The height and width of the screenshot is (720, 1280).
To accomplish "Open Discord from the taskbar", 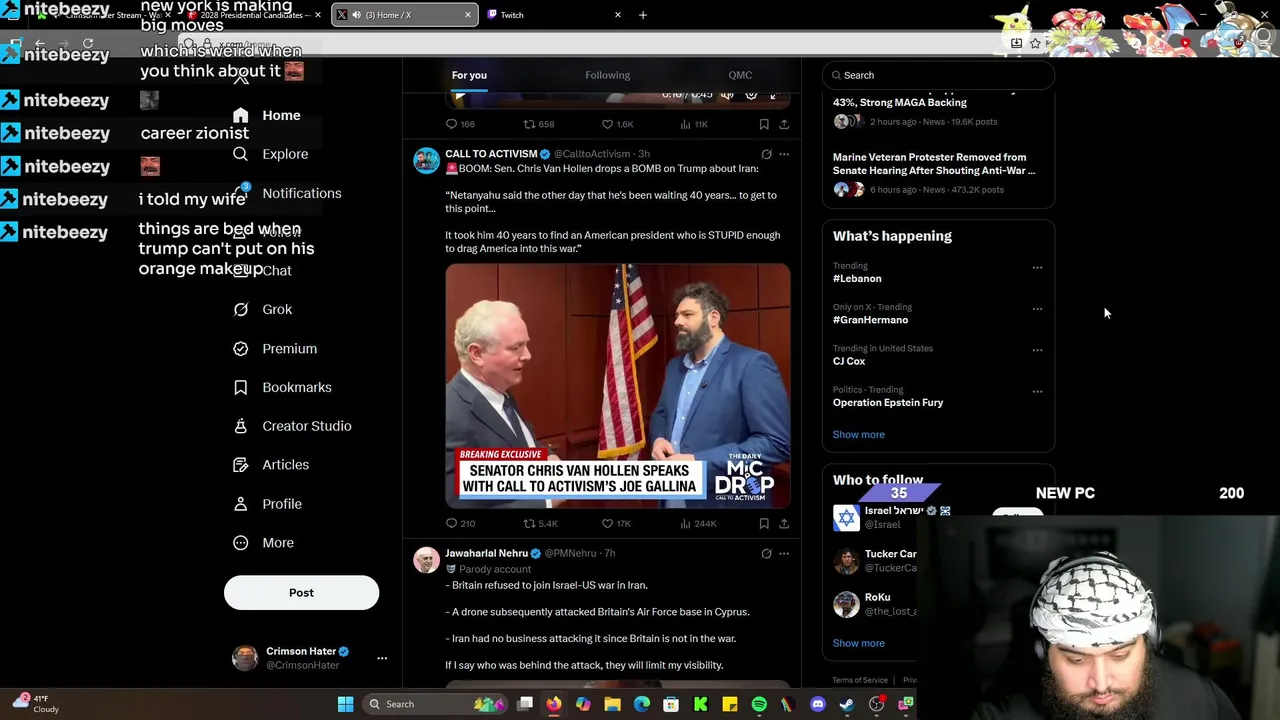I will tap(817, 704).
